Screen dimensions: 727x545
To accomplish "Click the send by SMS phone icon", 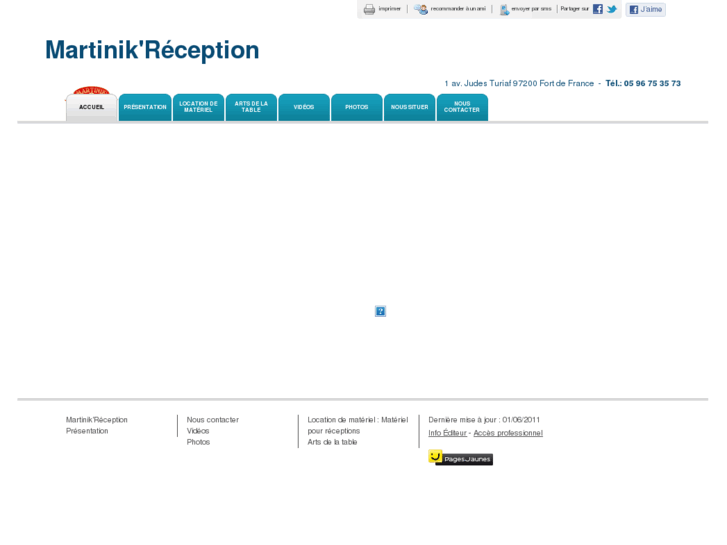I will coord(504,9).
